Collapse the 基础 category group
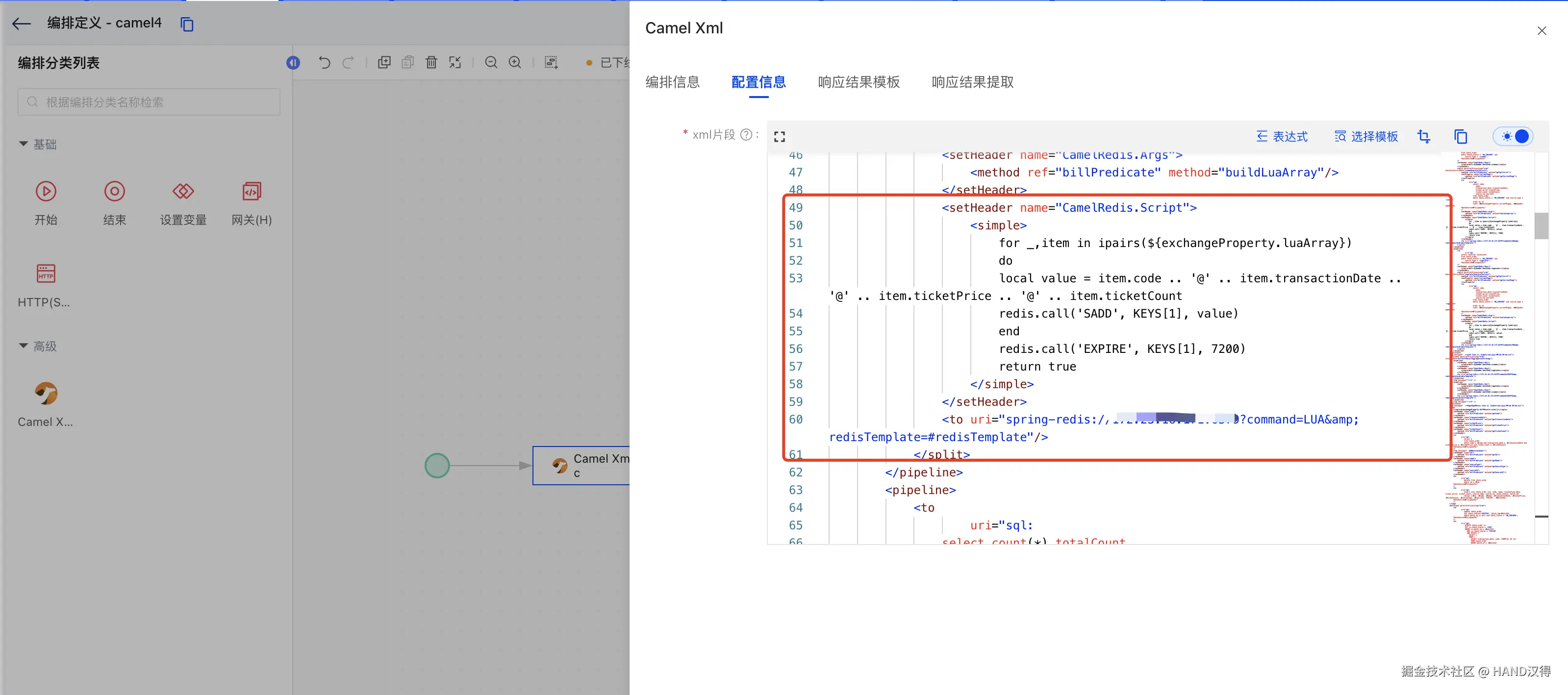Viewport: 1568px width, 695px height. pos(24,144)
